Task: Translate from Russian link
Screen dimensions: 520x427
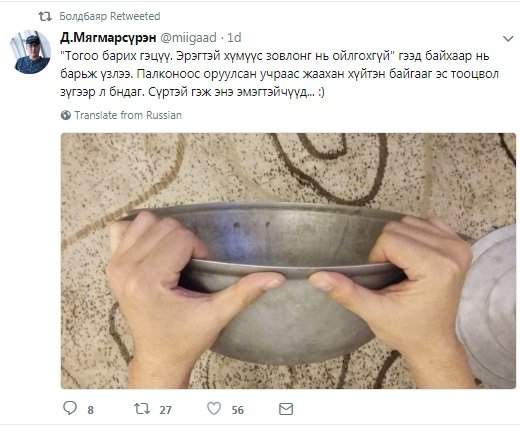Action: [x=128, y=115]
